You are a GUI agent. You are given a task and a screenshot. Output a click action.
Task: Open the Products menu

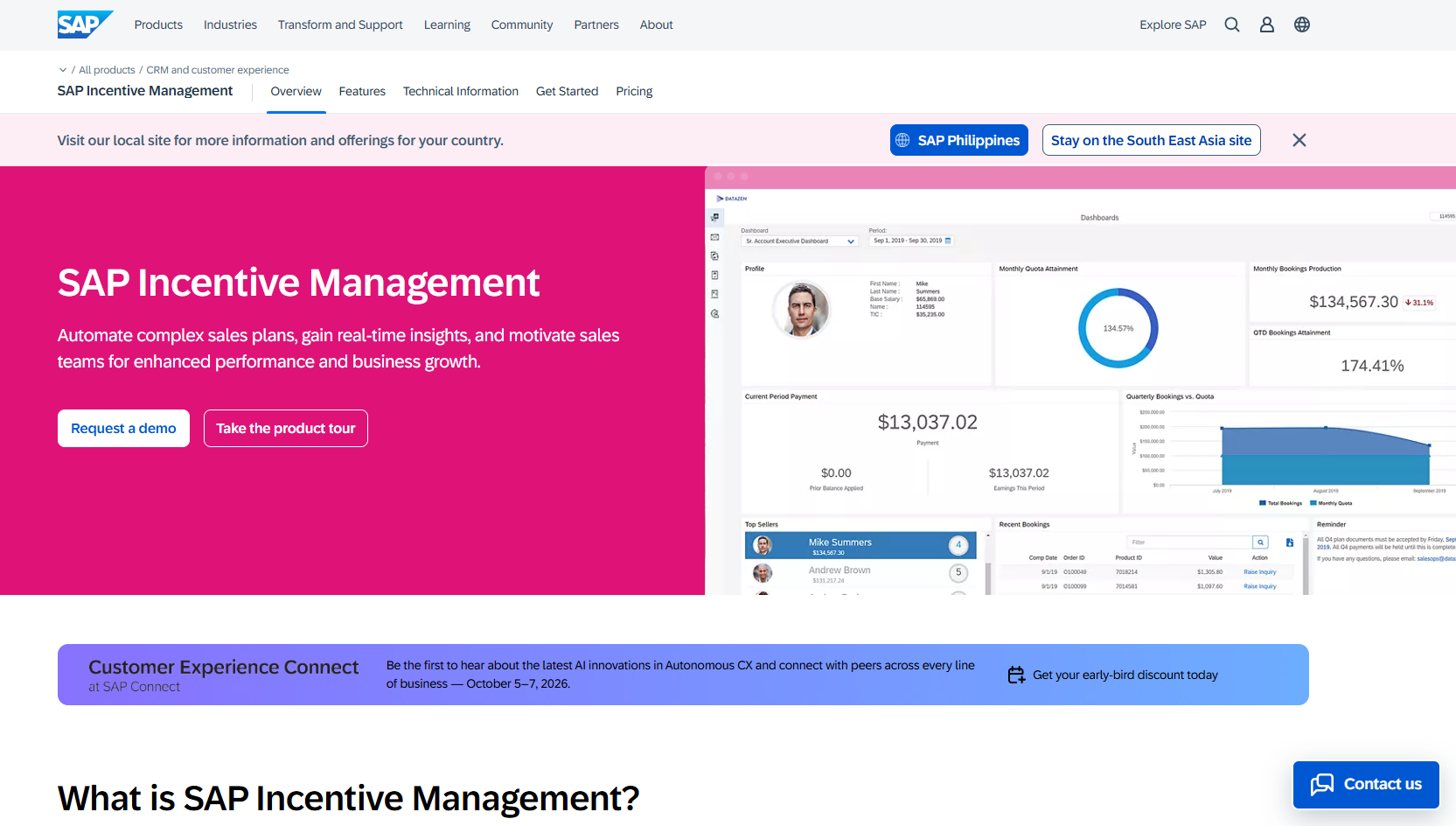[158, 24]
